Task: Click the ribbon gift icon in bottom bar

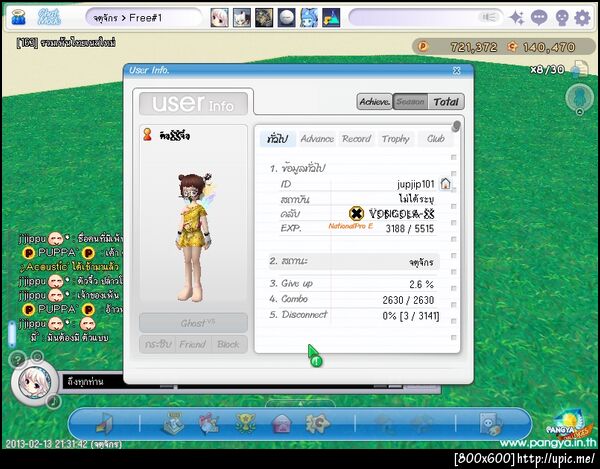Action: click(x=208, y=424)
